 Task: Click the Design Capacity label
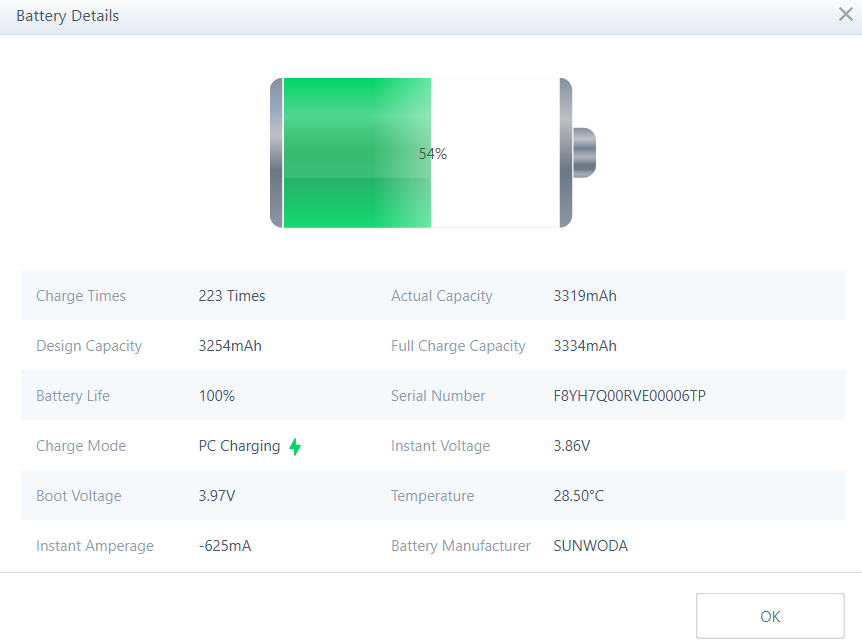(89, 346)
